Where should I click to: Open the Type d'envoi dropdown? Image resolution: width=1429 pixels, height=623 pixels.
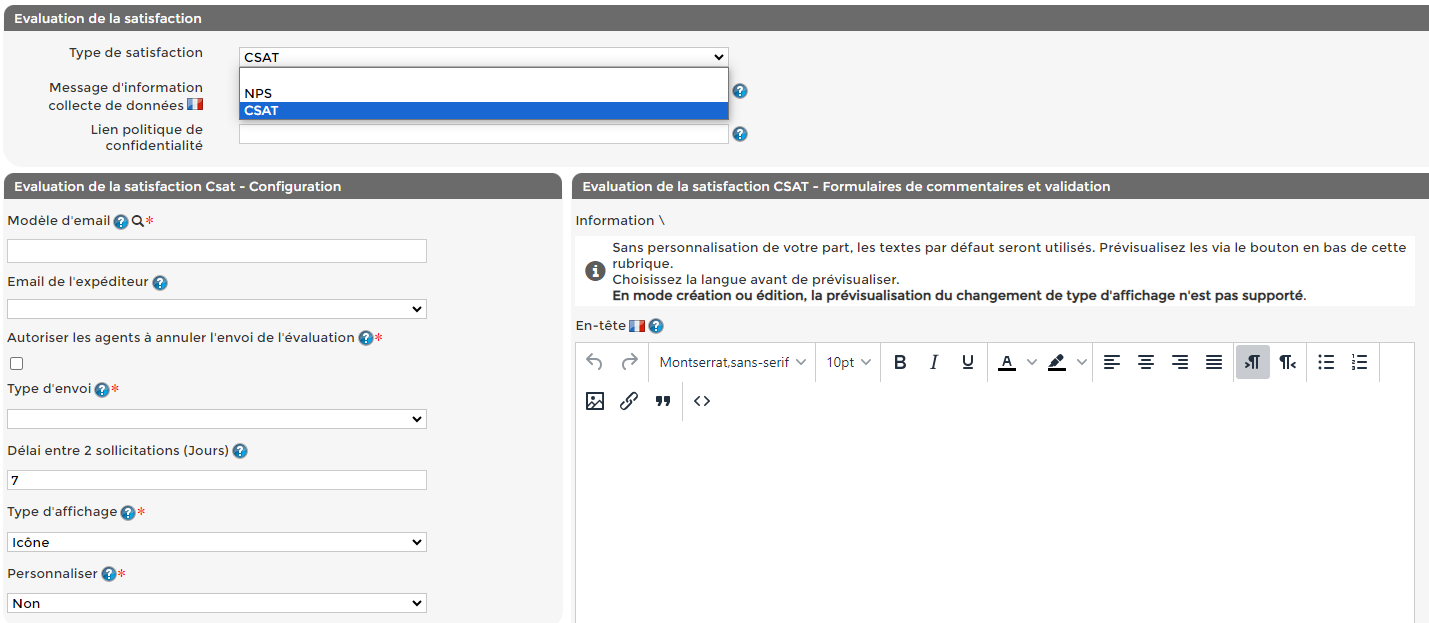pos(217,419)
